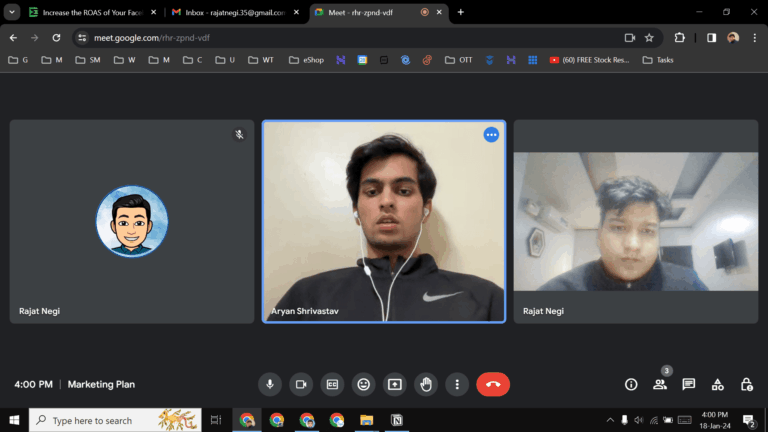The image size is (768, 432).
Task: Open more options in Meet controls
Action: pyautogui.click(x=457, y=384)
